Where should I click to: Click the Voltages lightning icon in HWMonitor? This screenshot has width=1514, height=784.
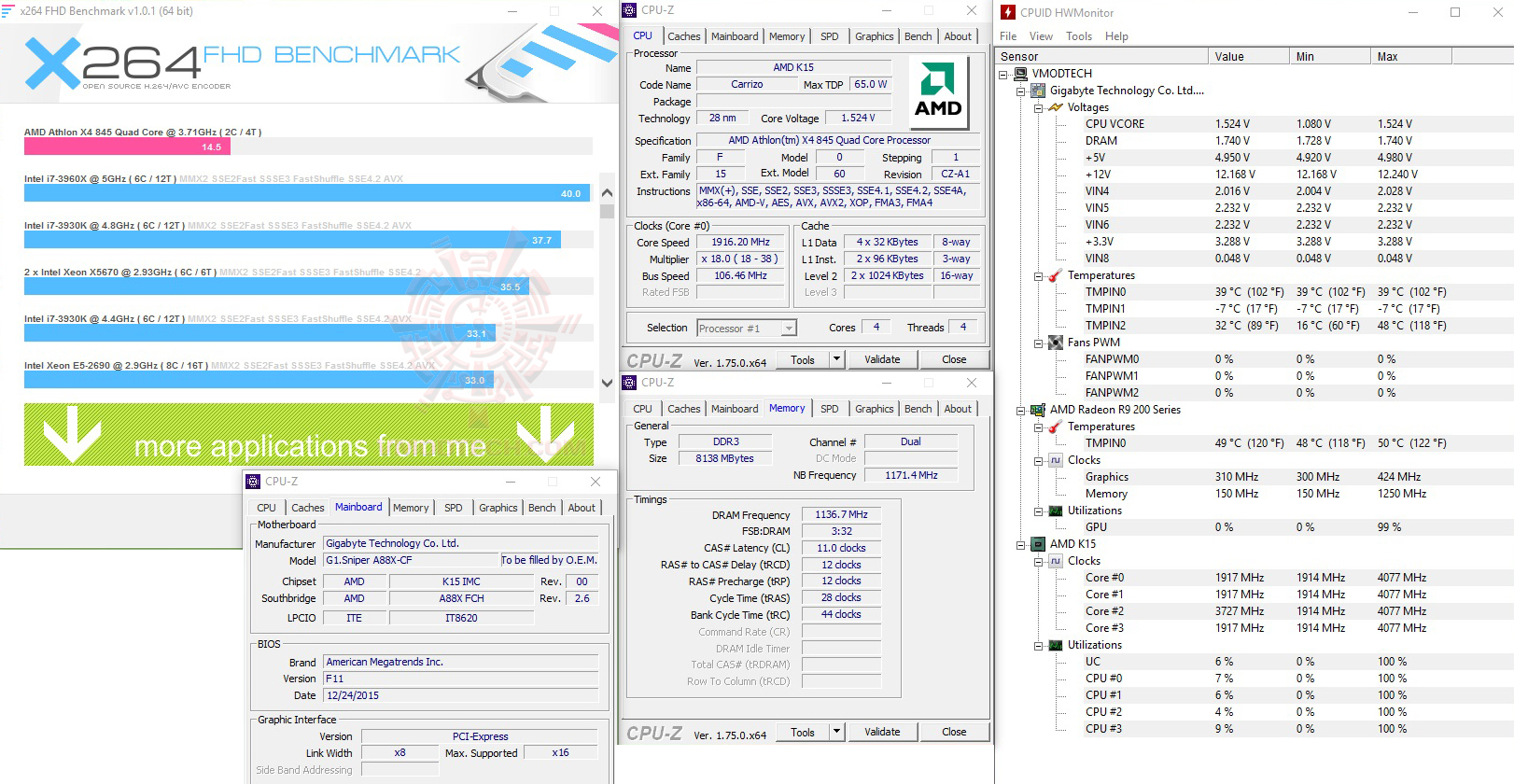1056,107
